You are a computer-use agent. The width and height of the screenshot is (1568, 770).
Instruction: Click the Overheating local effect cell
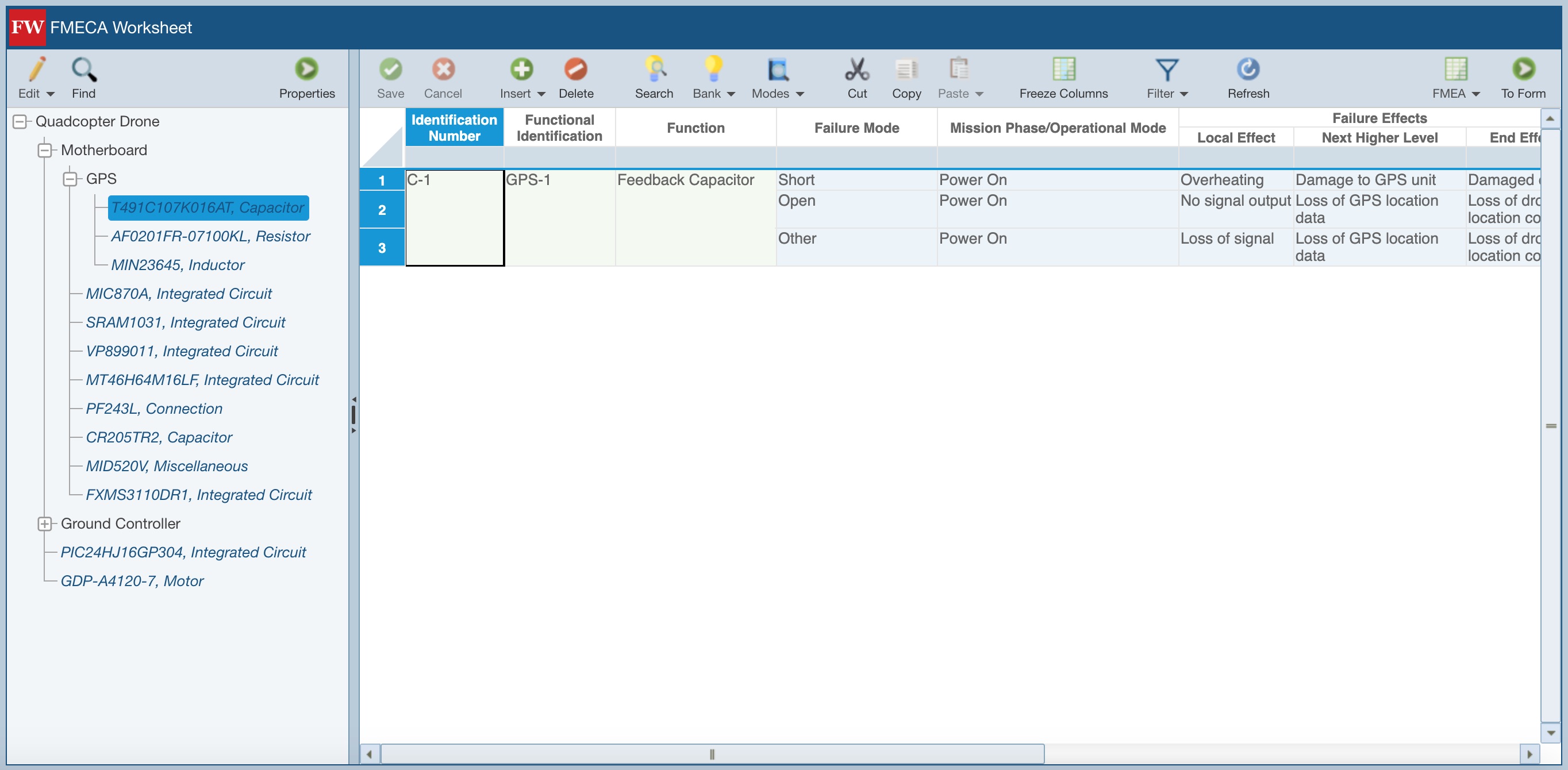click(1236, 180)
